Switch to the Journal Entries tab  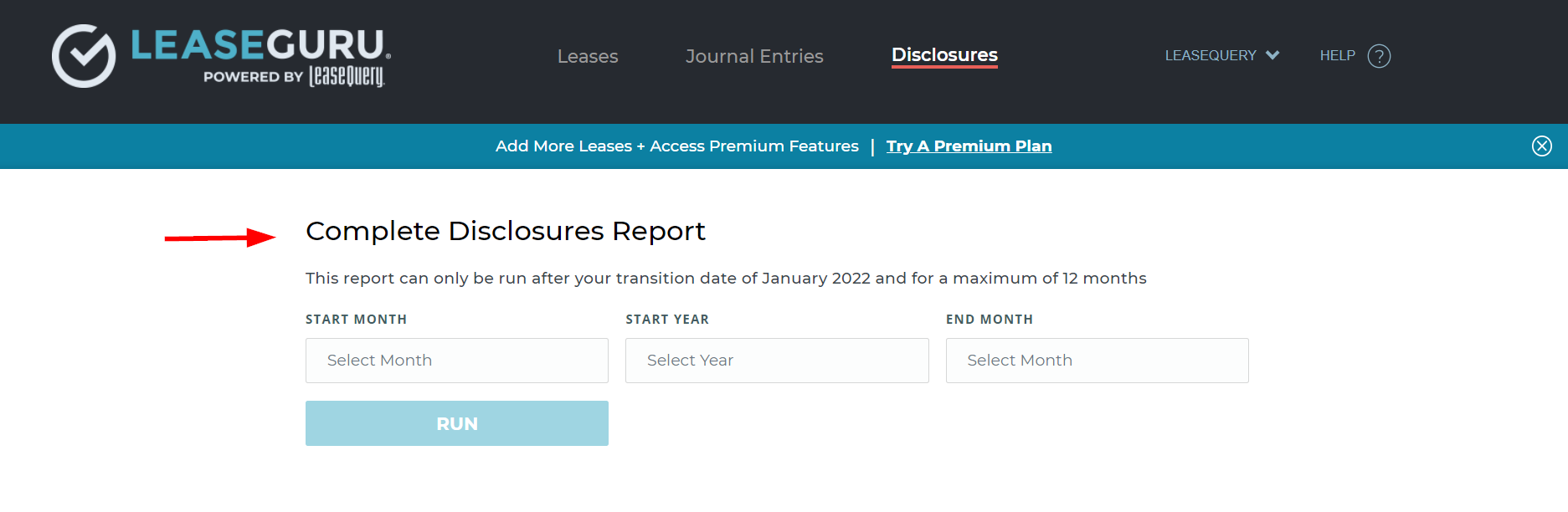pyautogui.click(x=753, y=56)
